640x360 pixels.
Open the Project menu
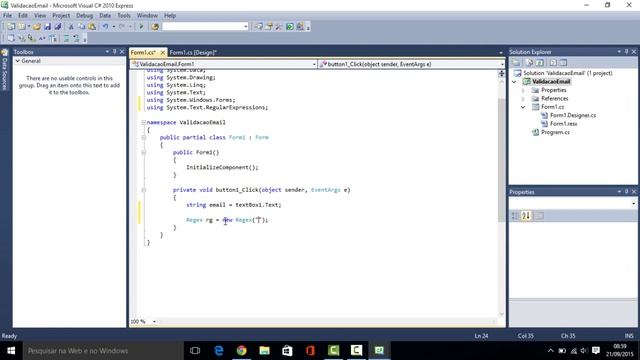coord(61,16)
